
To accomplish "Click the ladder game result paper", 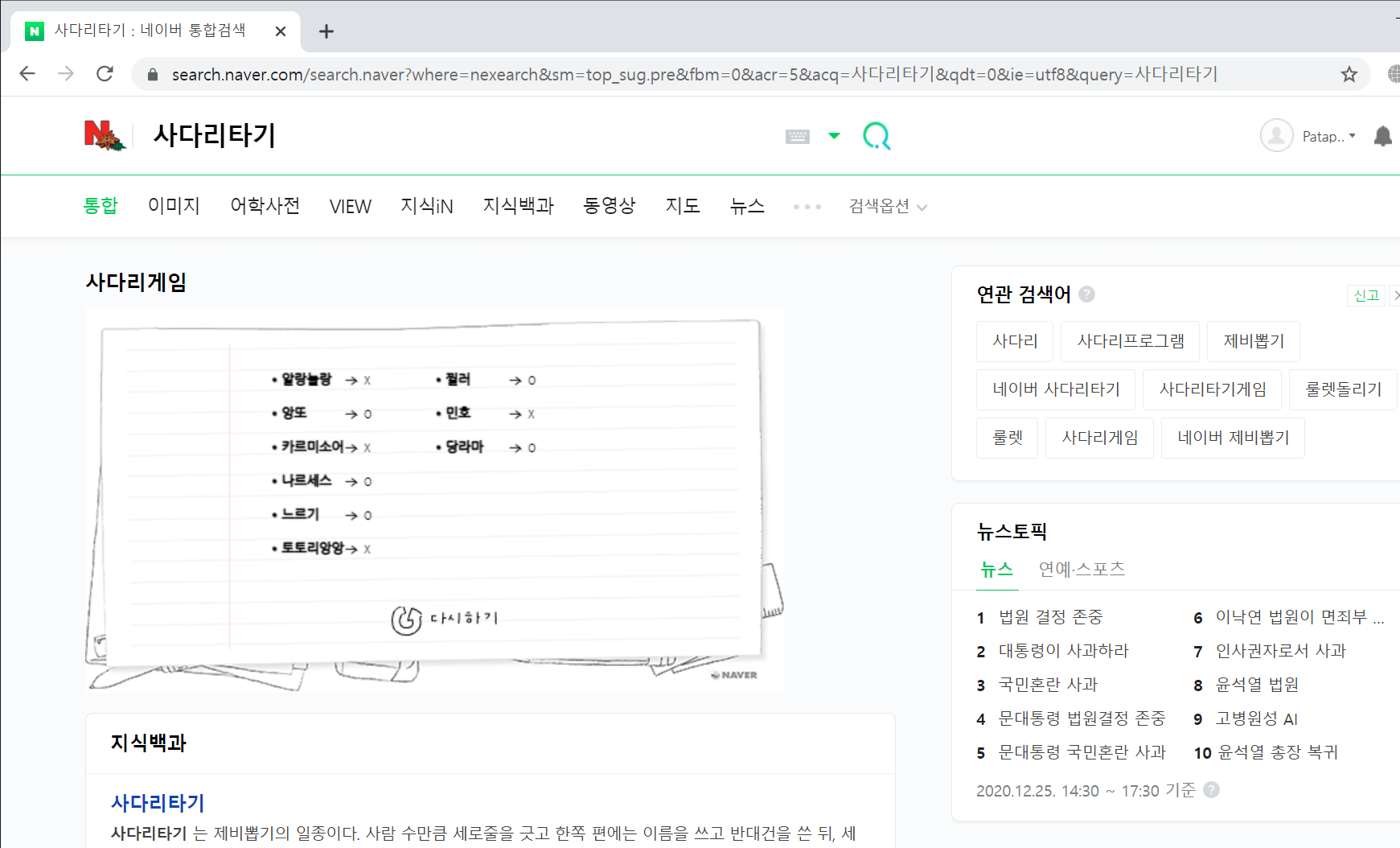I will (x=432, y=492).
